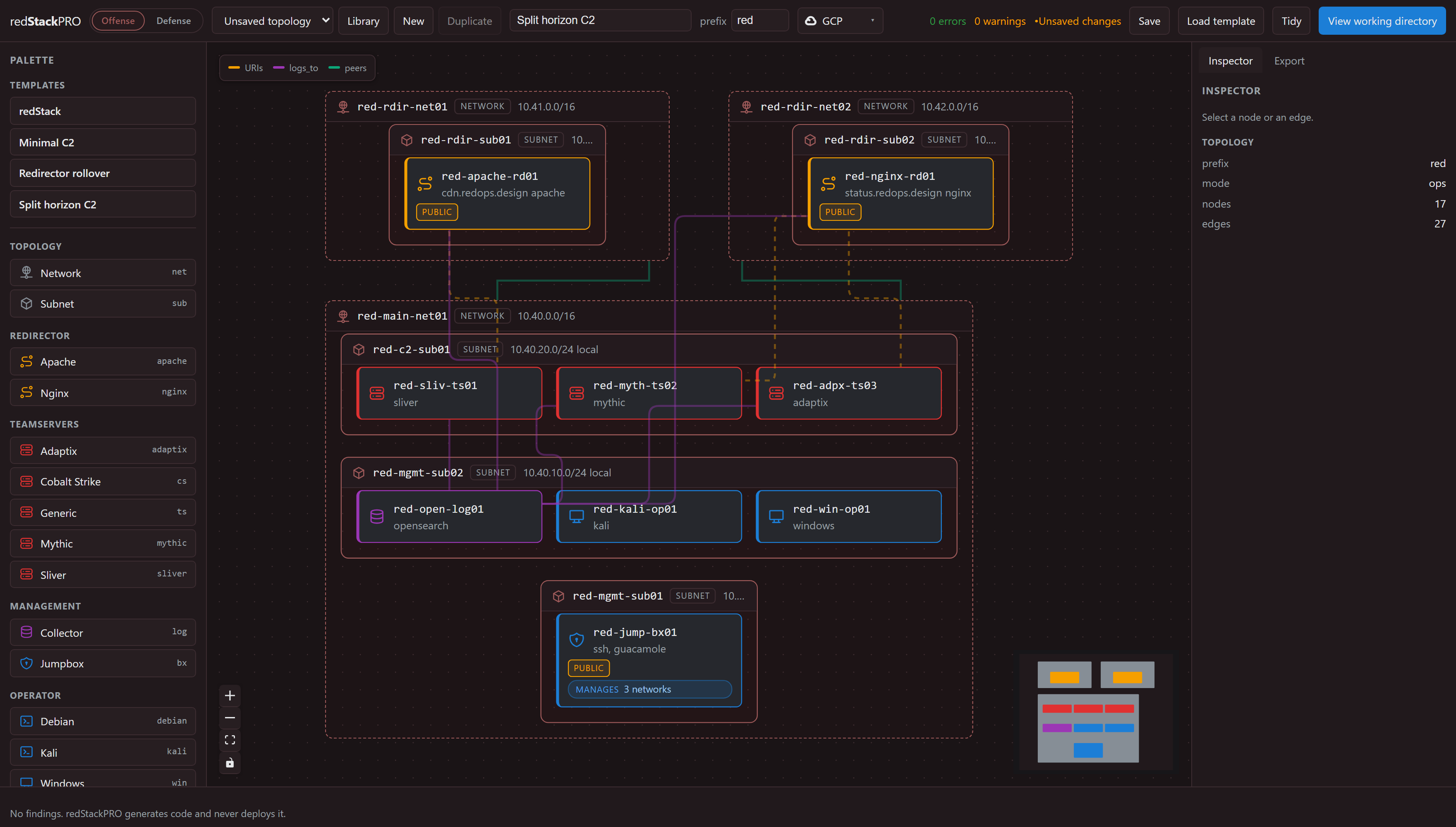
Task: Click the URIs orange legend swatch
Action: 234,67
